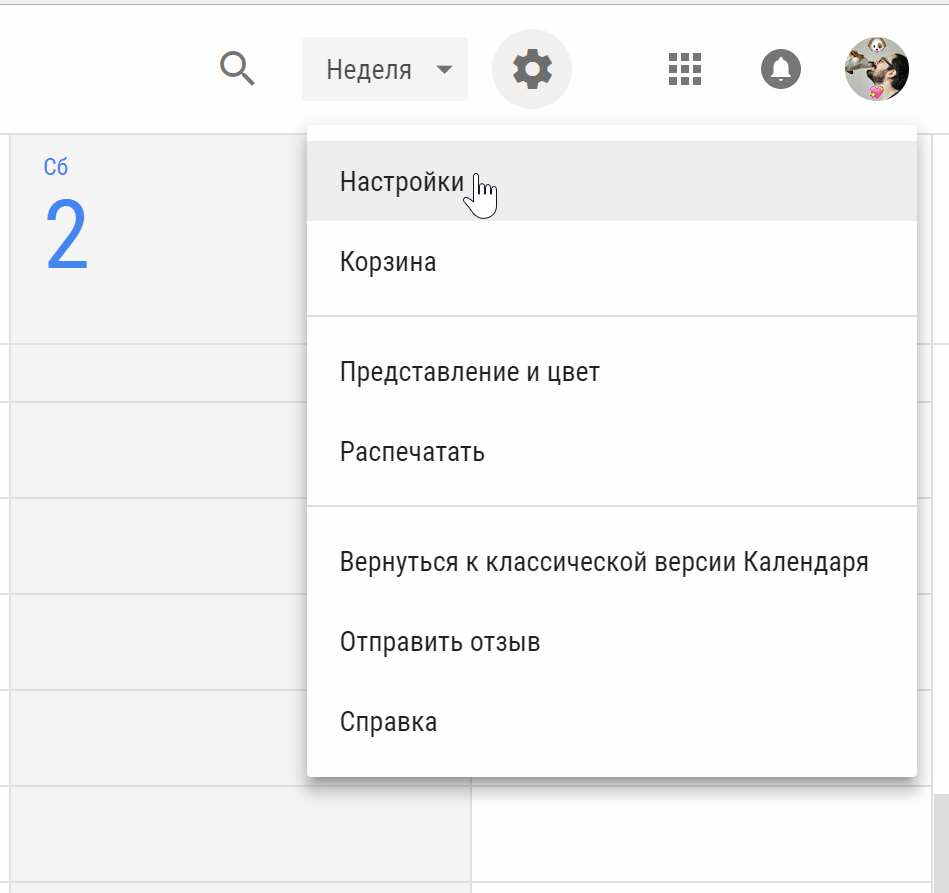Select Распечатать to print the calendar
The width and height of the screenshot is (949, 893).
(413, 451)
